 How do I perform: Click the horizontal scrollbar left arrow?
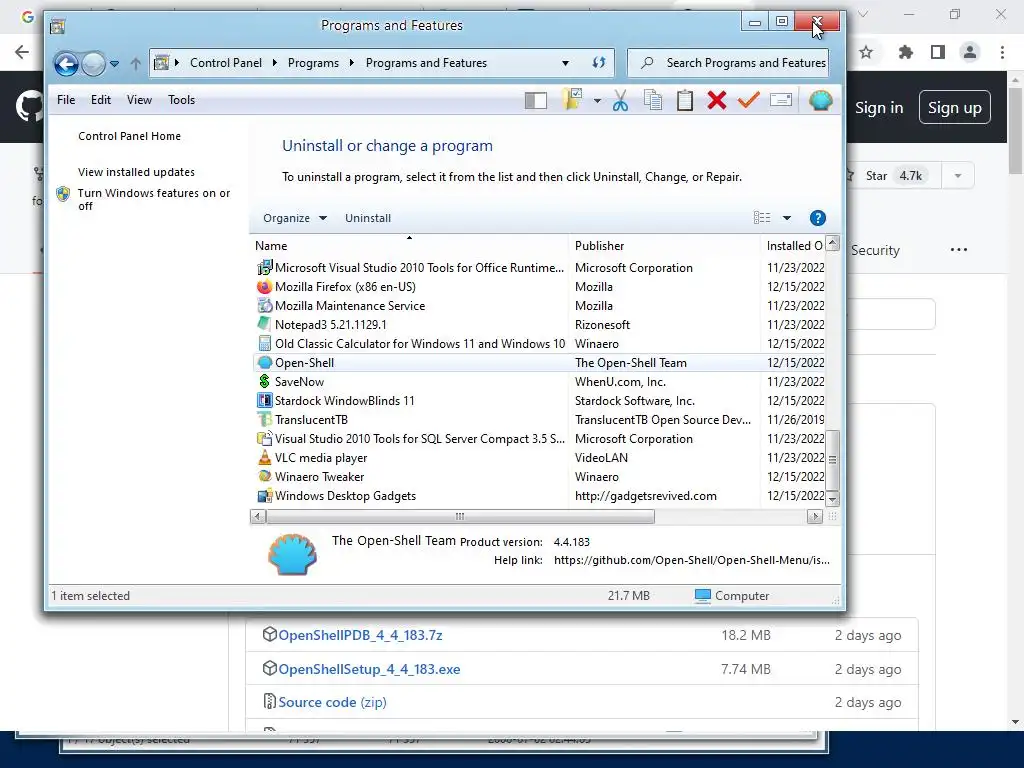pyautogui.click(x=258, y=517)
